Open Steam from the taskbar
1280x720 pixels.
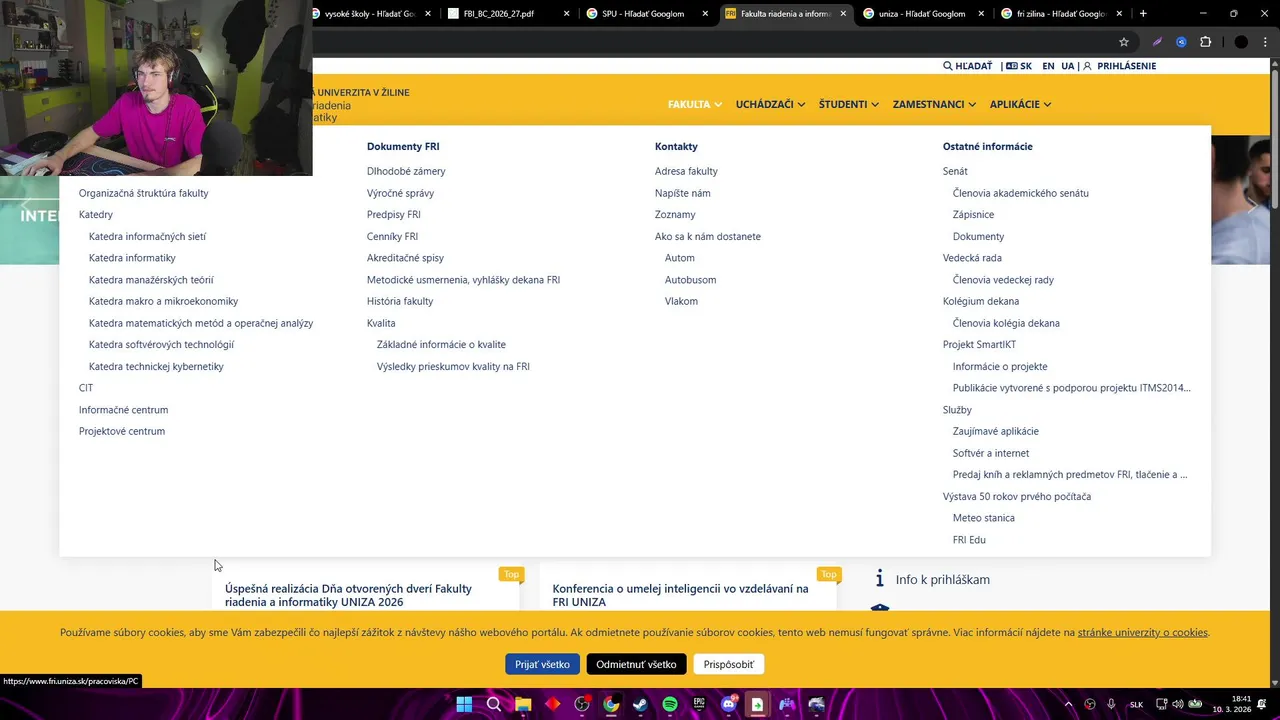[641, 704]
